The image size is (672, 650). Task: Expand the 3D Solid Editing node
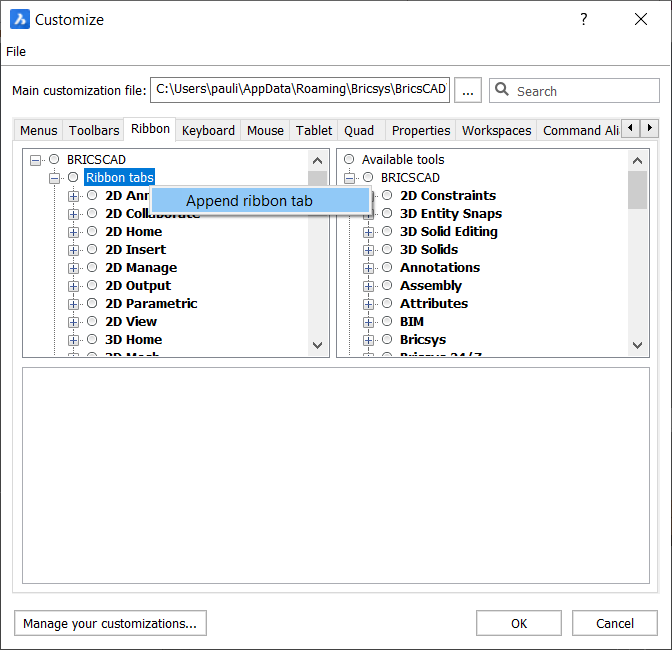[368, 232]
